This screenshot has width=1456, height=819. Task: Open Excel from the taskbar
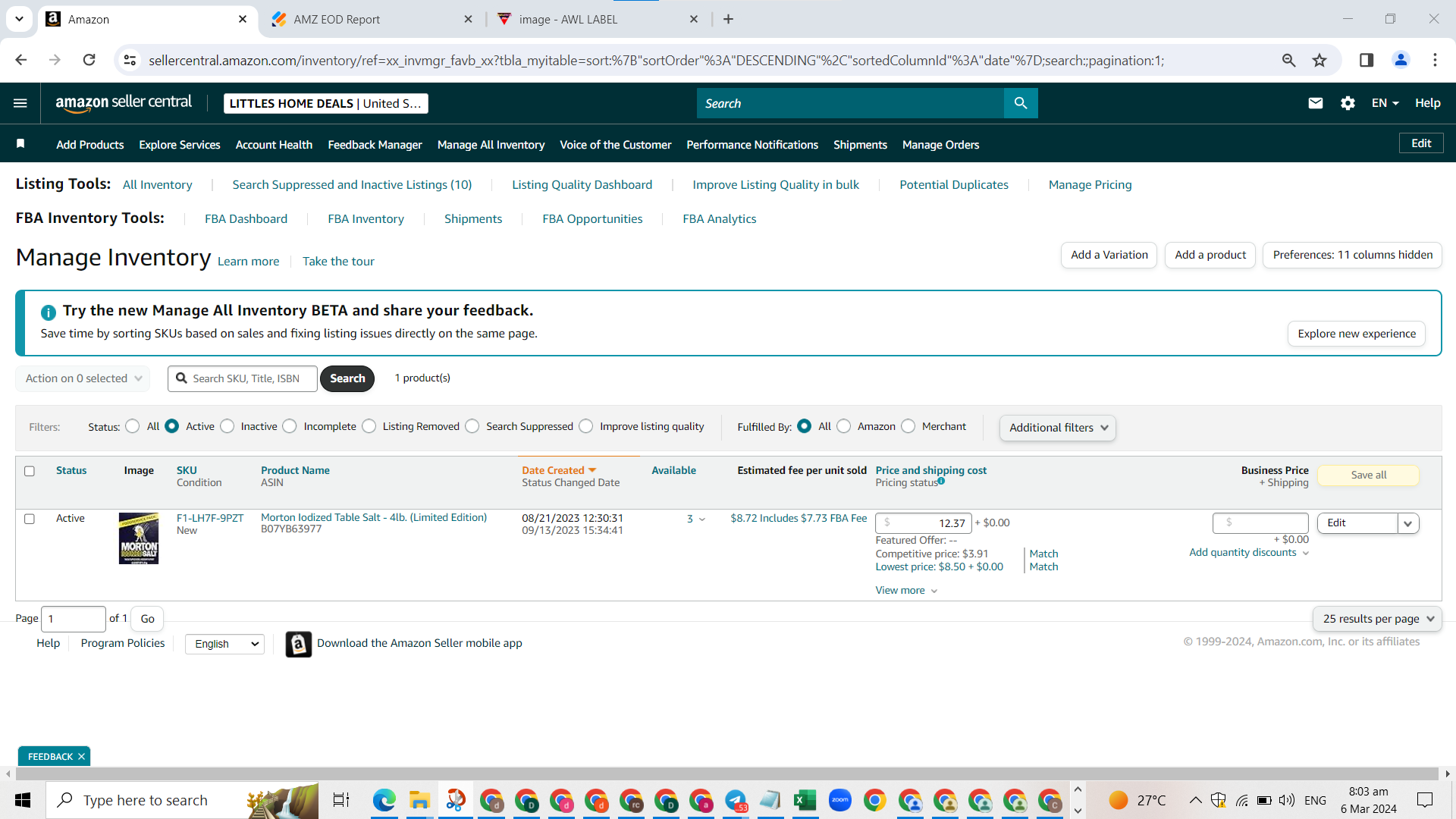(805, 800)
